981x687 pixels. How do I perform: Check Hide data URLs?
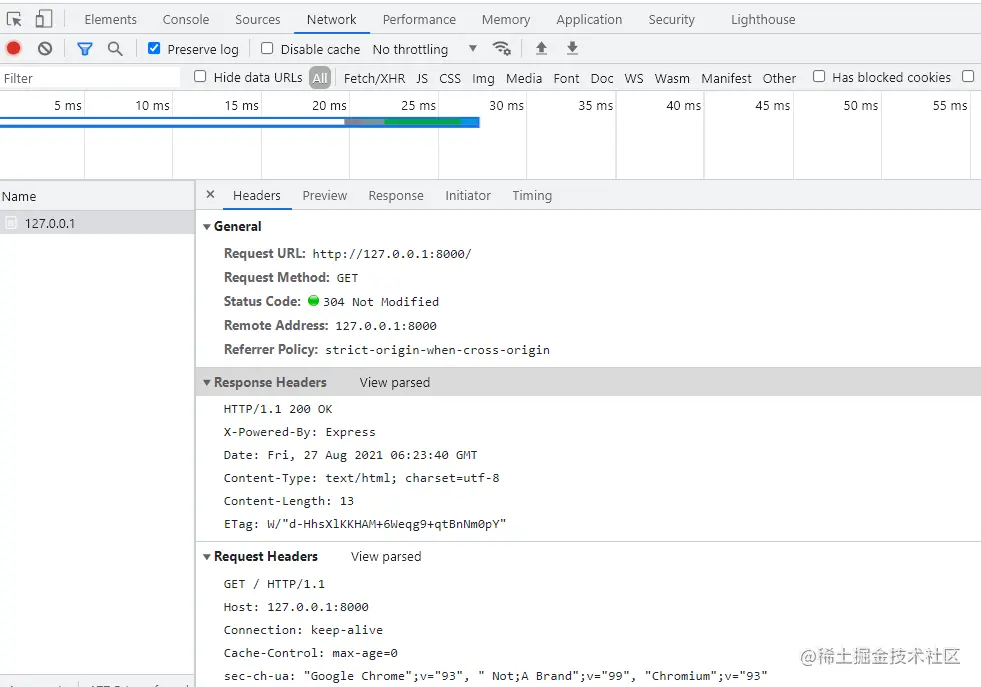200,76
